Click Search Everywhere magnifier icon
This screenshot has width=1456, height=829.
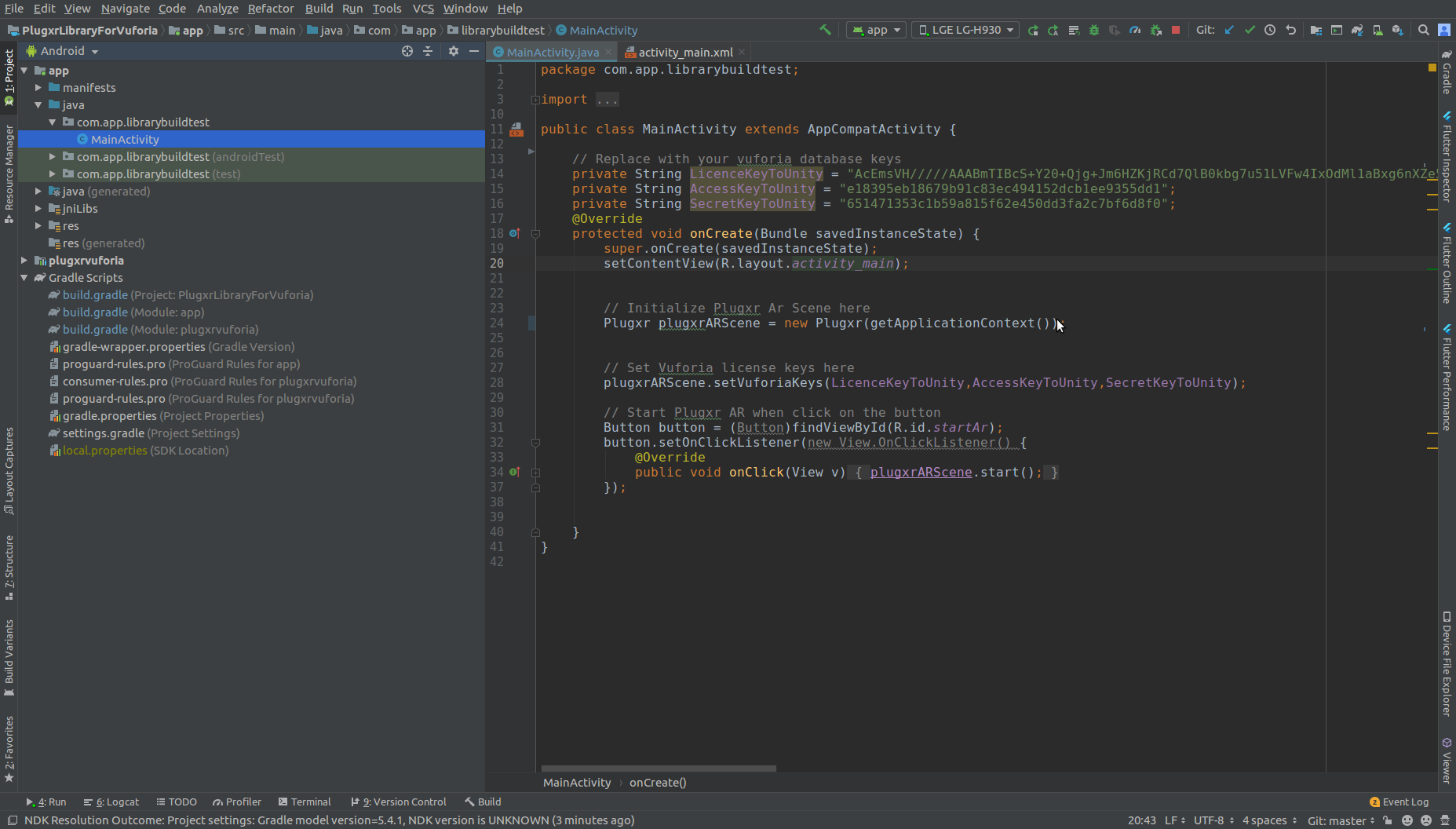coord(1424,30)
